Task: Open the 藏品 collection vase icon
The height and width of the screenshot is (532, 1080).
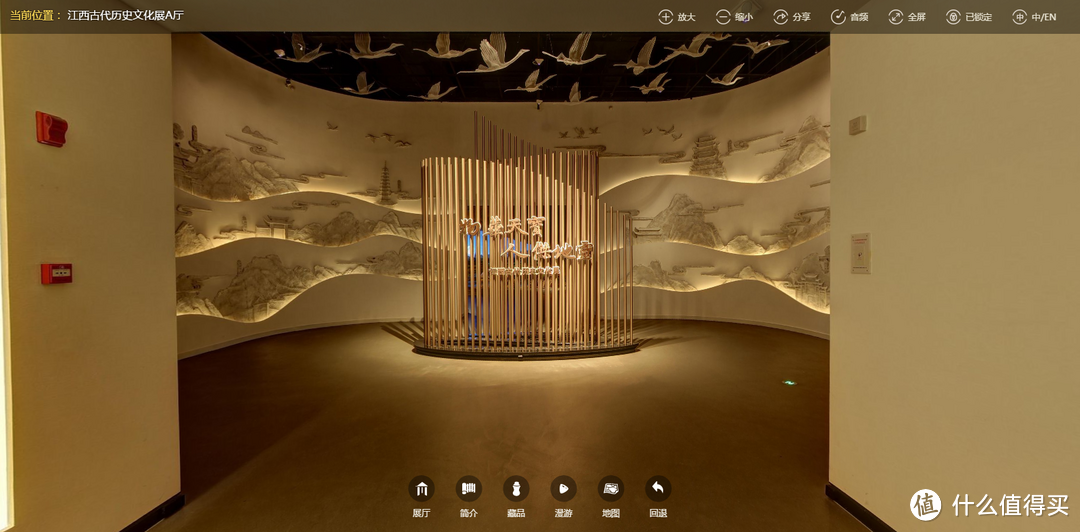Action: 516,488
